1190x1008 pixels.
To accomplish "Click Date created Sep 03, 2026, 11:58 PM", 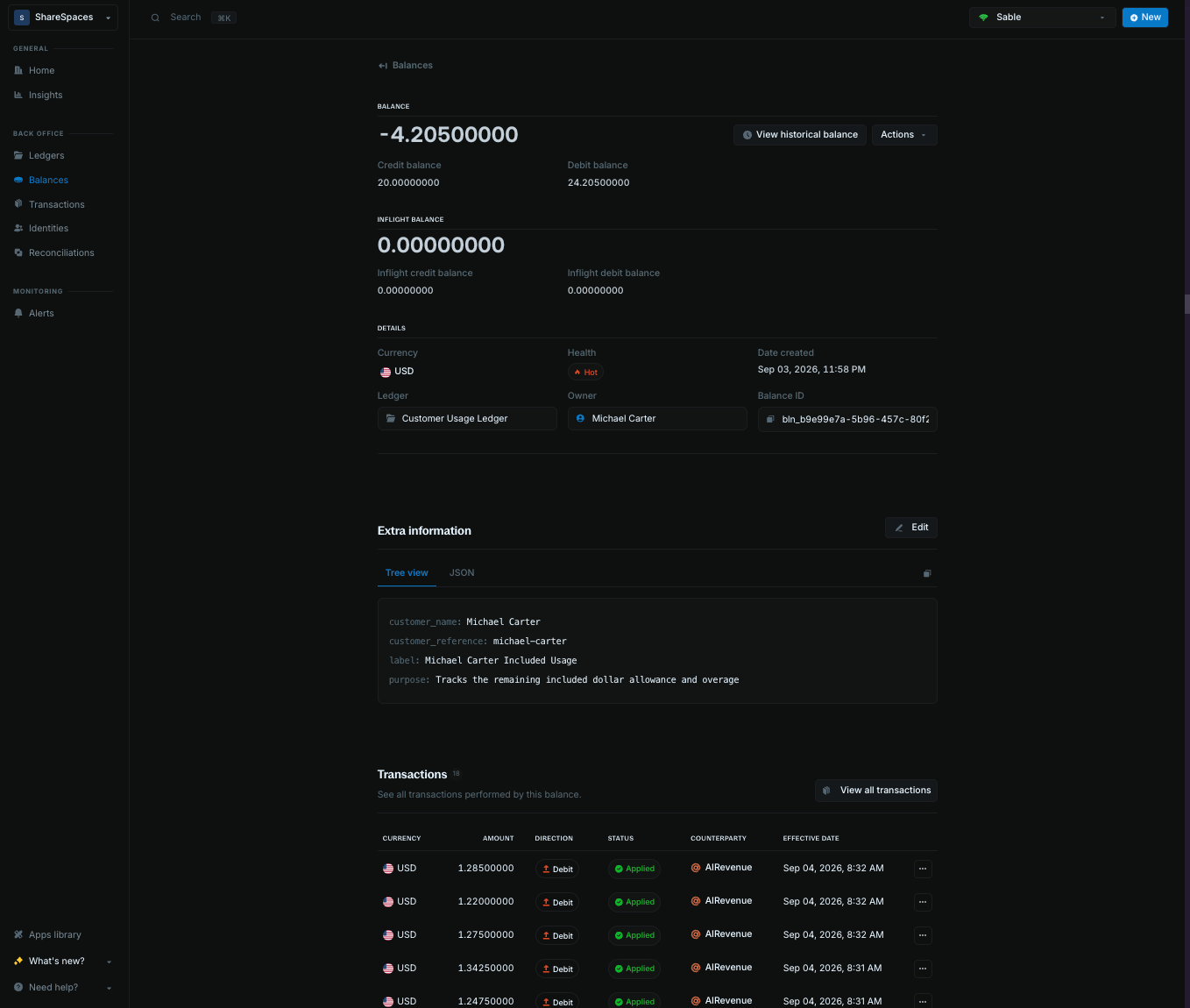I will (811, 370).
